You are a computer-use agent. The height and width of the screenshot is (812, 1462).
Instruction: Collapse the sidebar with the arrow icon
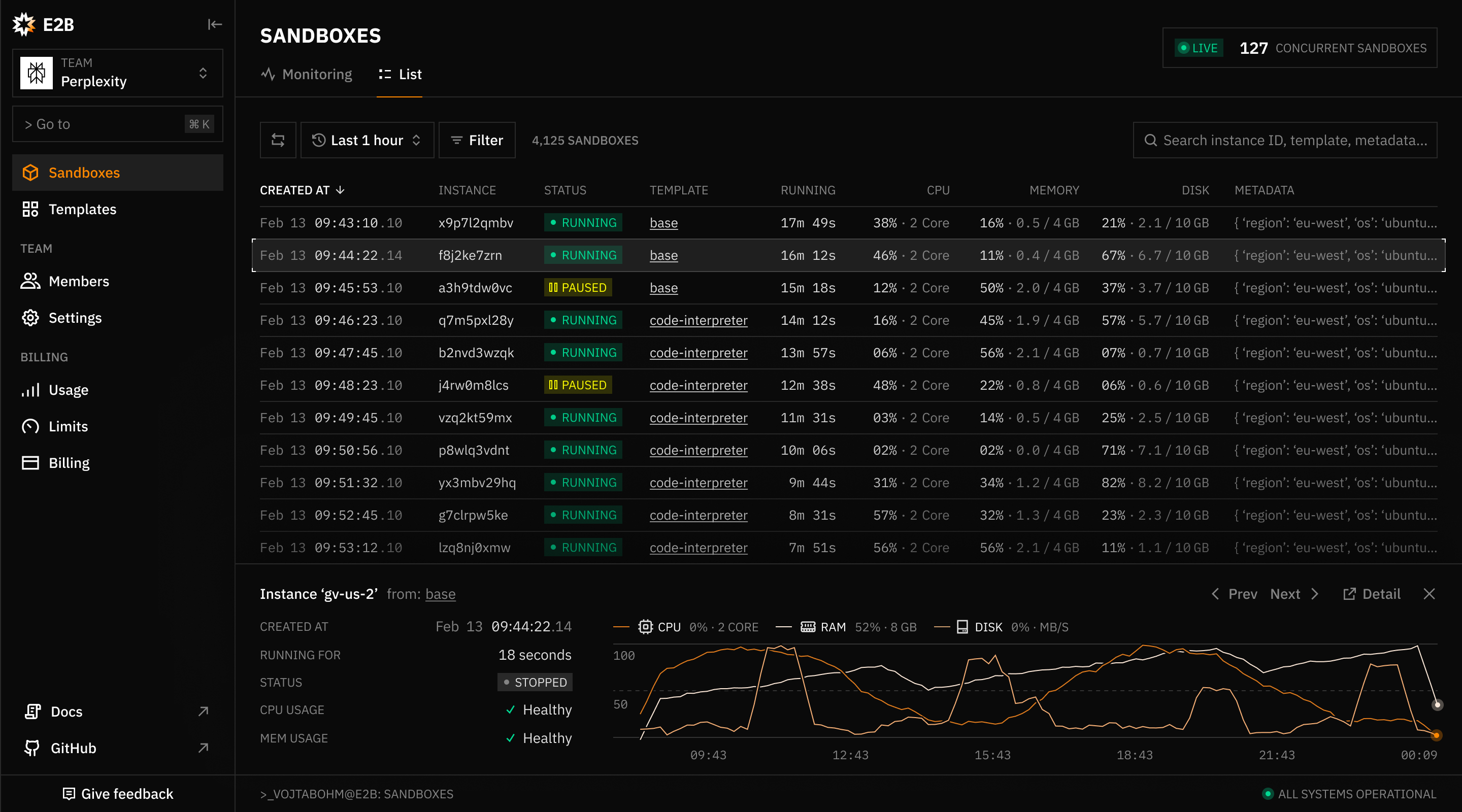[x=215, y=24]
